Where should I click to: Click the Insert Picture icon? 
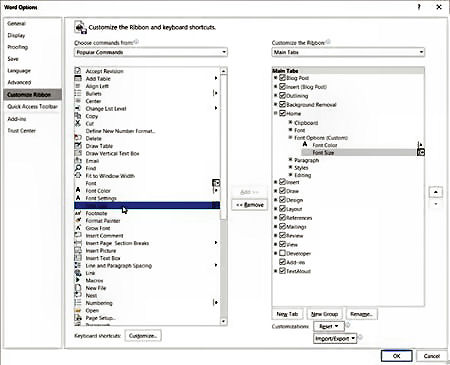[x=78, y=250]
